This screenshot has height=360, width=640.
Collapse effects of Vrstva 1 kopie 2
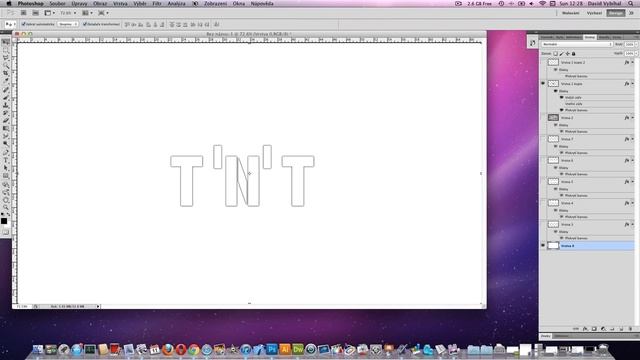click(x=633, y=62)
